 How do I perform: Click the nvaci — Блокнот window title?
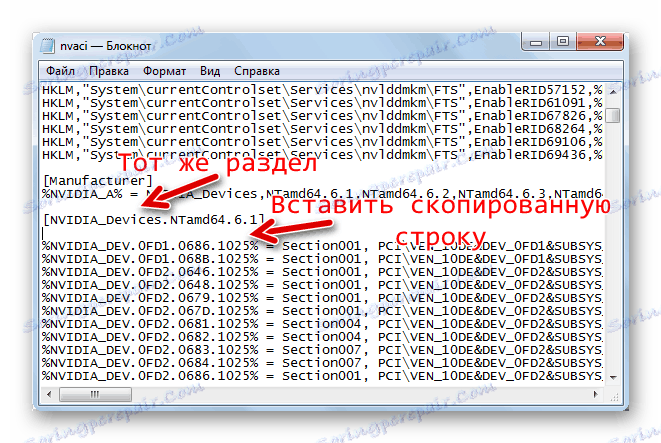click(105, 46)
